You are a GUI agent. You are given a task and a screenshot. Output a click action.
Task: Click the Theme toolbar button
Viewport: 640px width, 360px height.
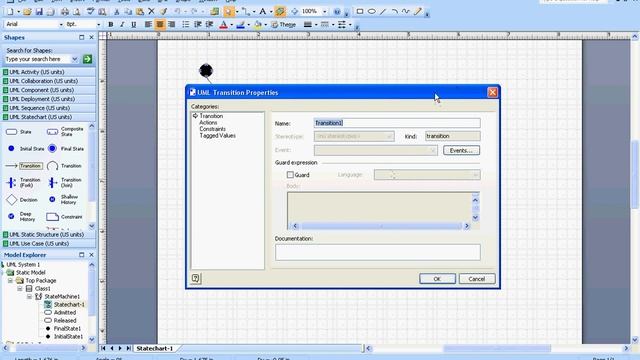(284, 24)
